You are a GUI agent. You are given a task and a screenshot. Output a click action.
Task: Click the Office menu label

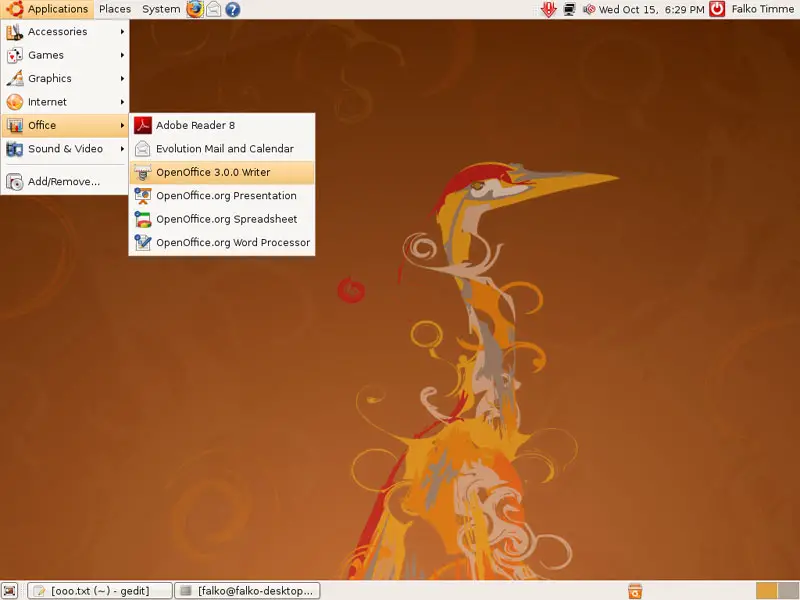point(42,126)
